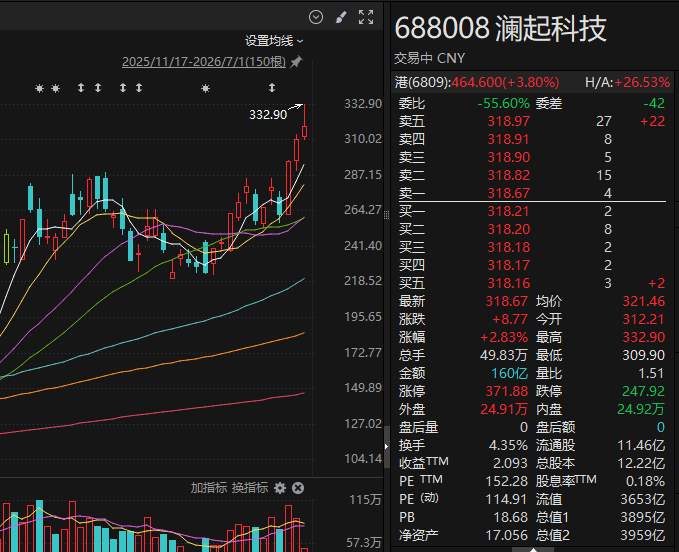The image size is (679, 552).
Task: Open the 设置均线 dropdown
Action: [x=274, y=41]
